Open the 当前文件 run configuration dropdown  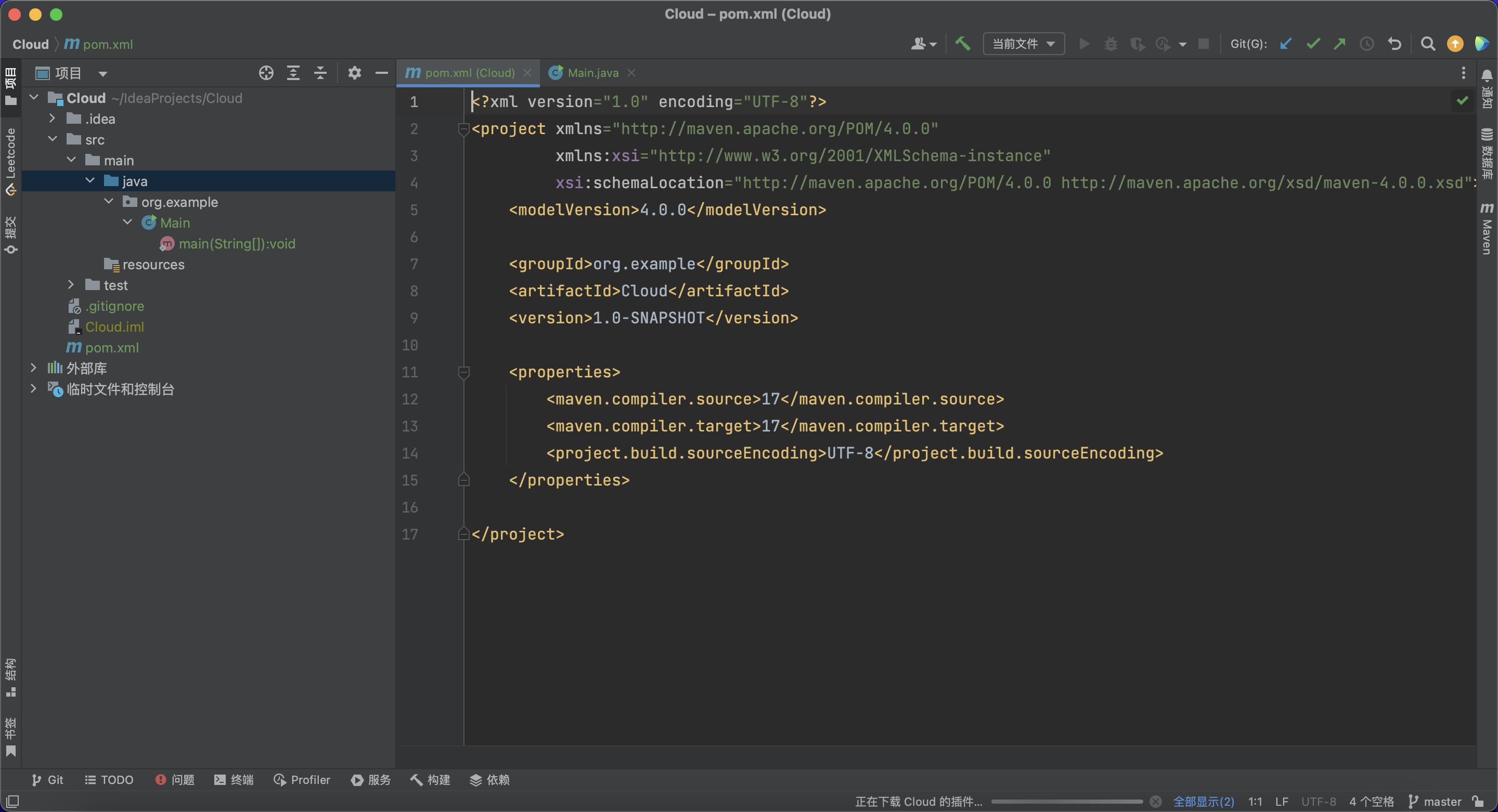[1023, 44]
